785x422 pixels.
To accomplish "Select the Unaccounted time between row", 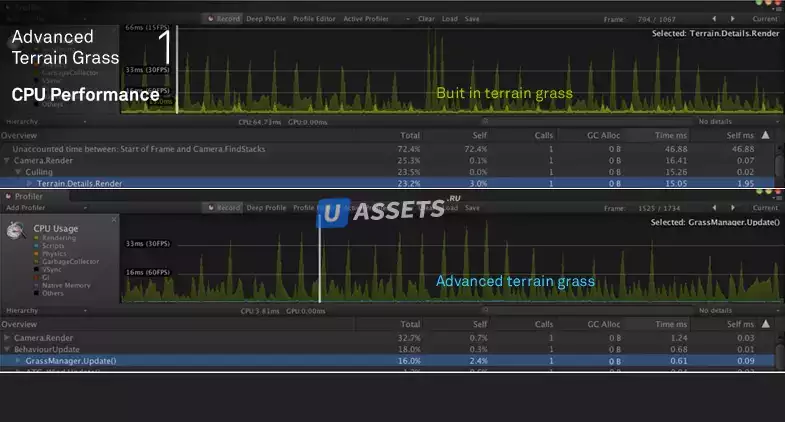I will 387,149.
